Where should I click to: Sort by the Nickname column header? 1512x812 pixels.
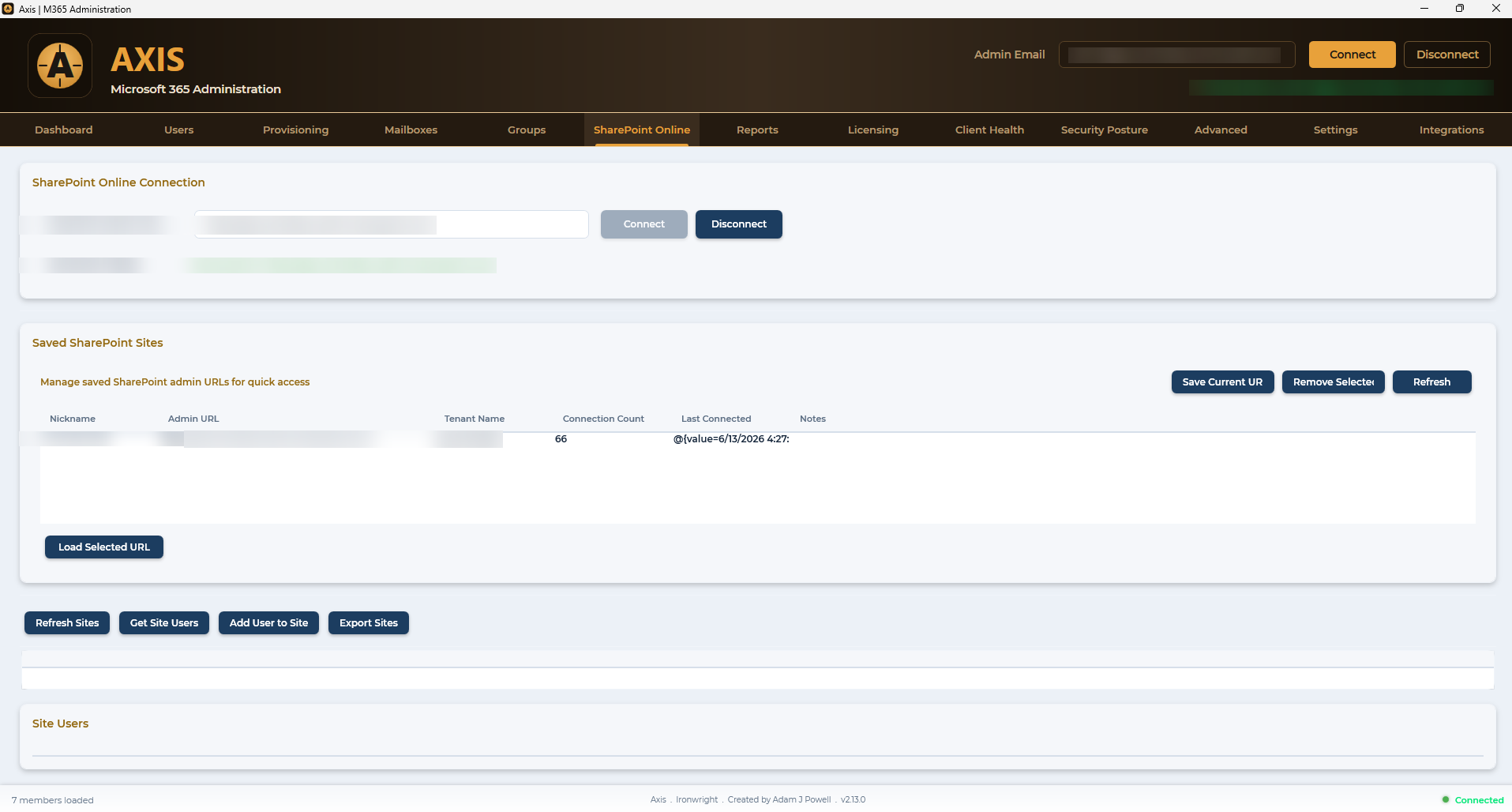point(73,419)
